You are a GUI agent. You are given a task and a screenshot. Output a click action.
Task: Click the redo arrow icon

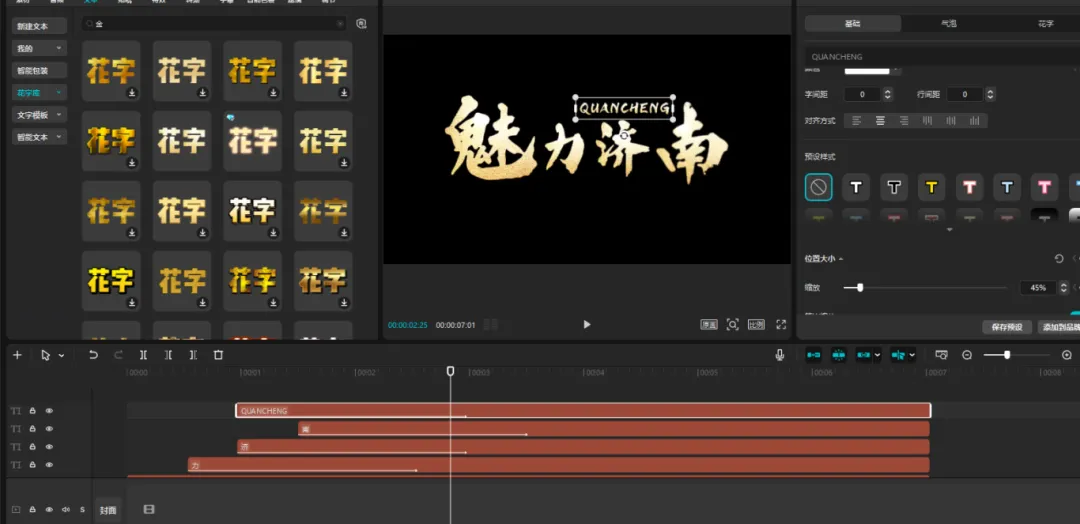tap(118, 355)
